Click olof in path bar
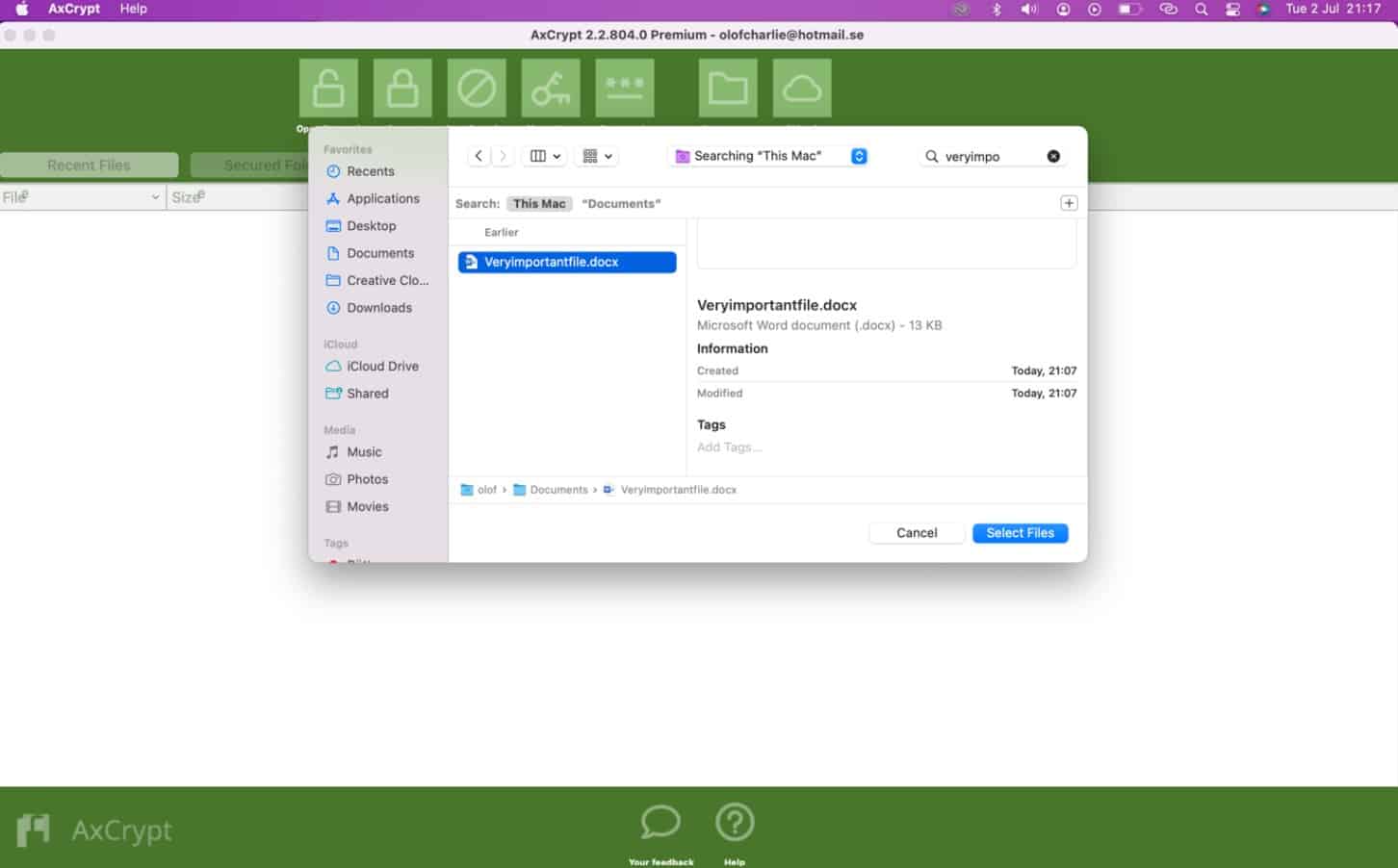 click(x=479, y=490)
